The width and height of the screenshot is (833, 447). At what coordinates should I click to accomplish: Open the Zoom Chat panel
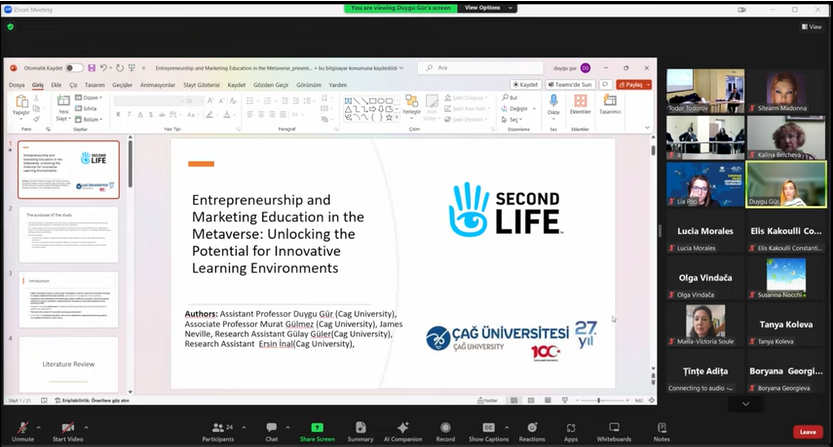[x=271, y=431]
